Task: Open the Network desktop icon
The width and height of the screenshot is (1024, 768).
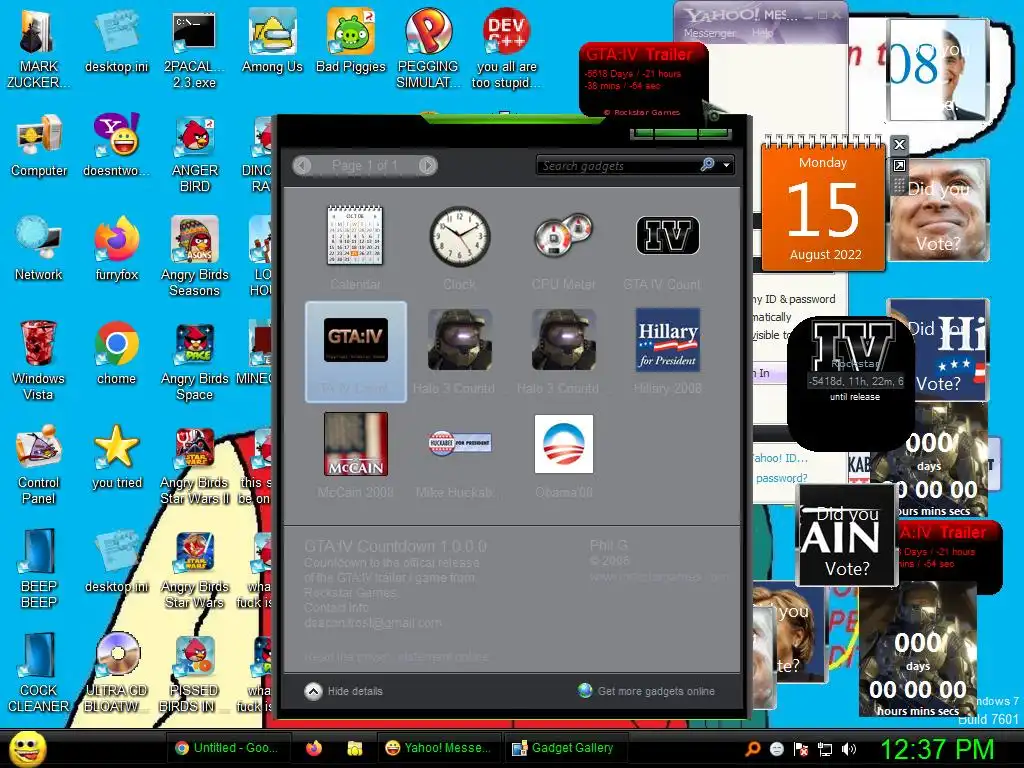Action: [x=39, y=249]
